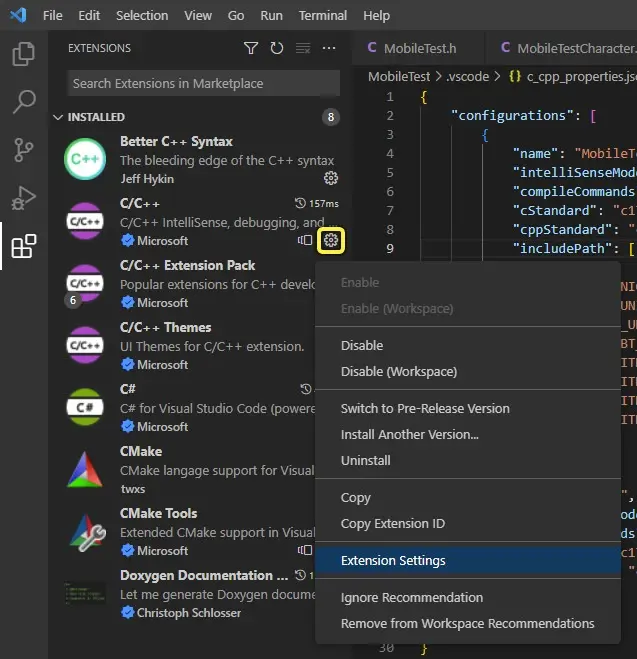Open the Help menu
Viewport: 637px width, 659px height.
click(x=376, y=16)
